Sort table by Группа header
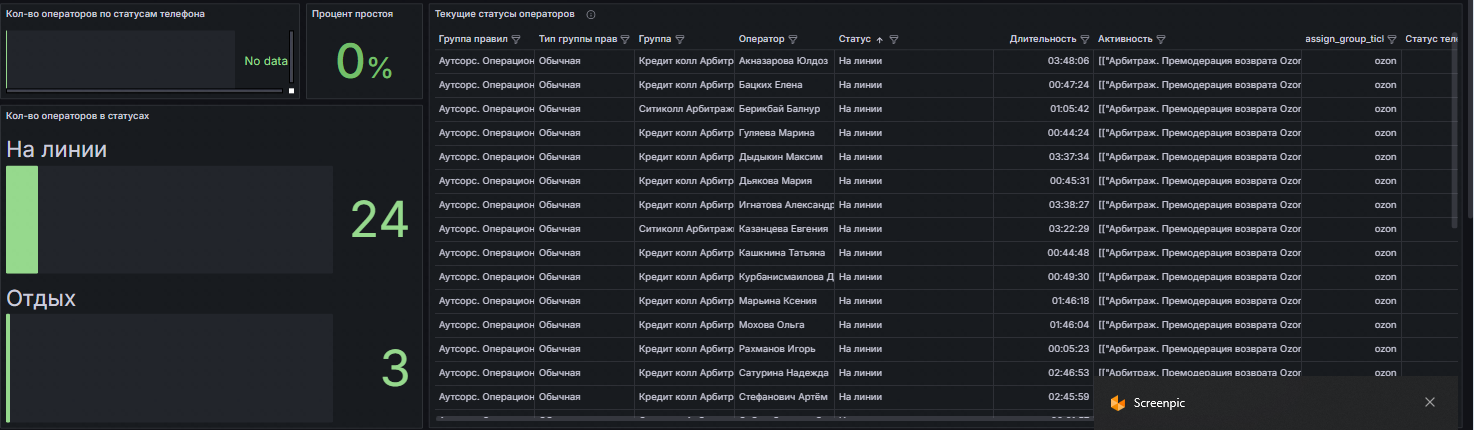Viewport: 1474px width, 430px height. 655,39
